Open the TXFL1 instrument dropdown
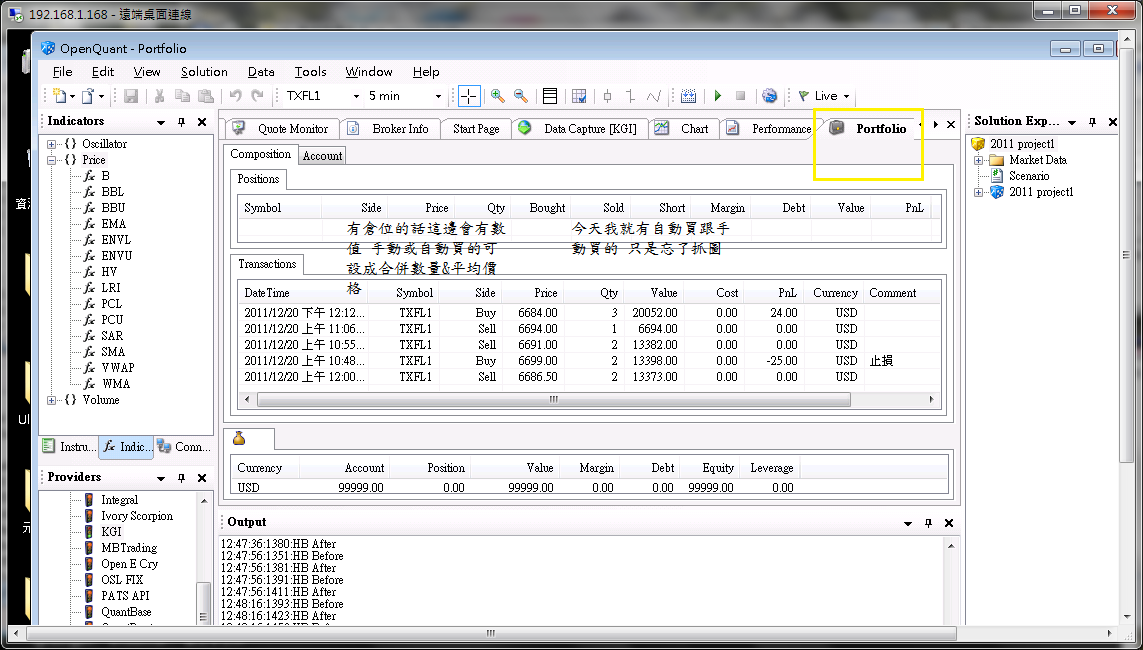The height and width of the screenshot is (650, 1143). pos(356,96)
